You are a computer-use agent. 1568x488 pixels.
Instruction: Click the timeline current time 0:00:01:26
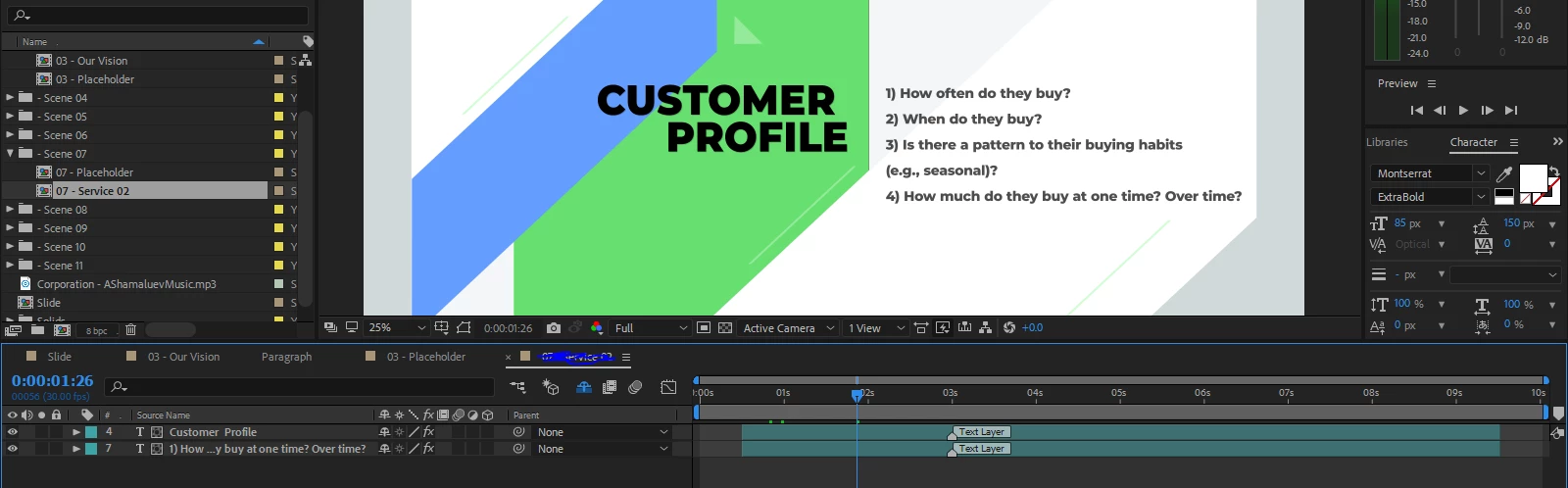click(53, 380)
